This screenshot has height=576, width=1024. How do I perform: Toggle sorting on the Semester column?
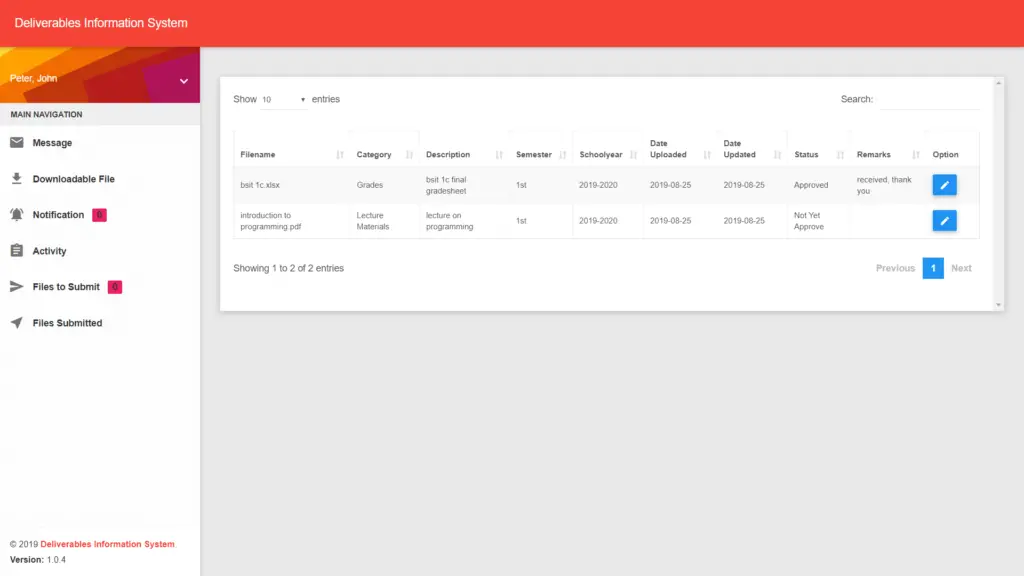[532, 154]
